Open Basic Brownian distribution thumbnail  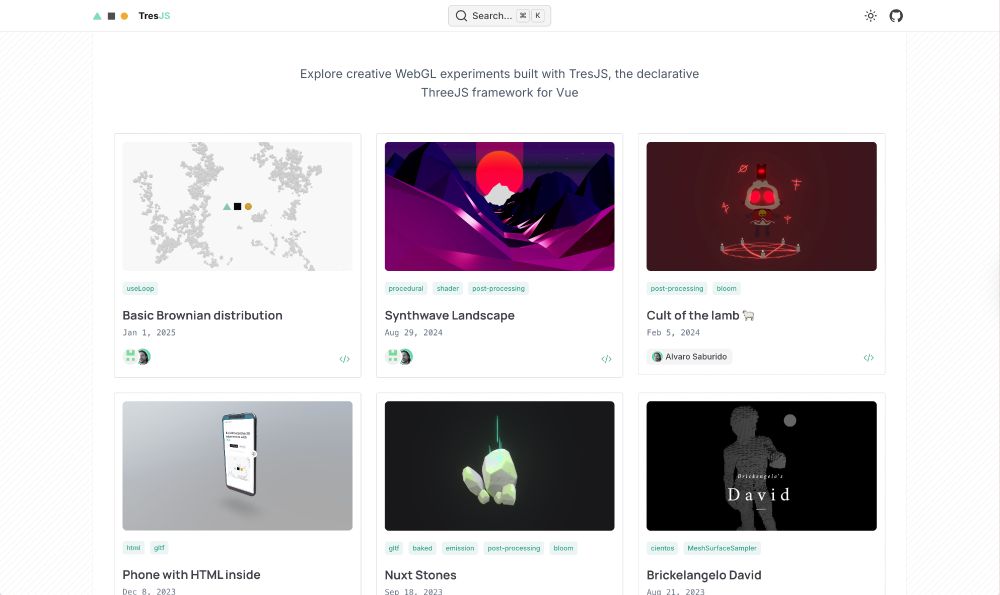pyautogui.click(x=237, y=206)
